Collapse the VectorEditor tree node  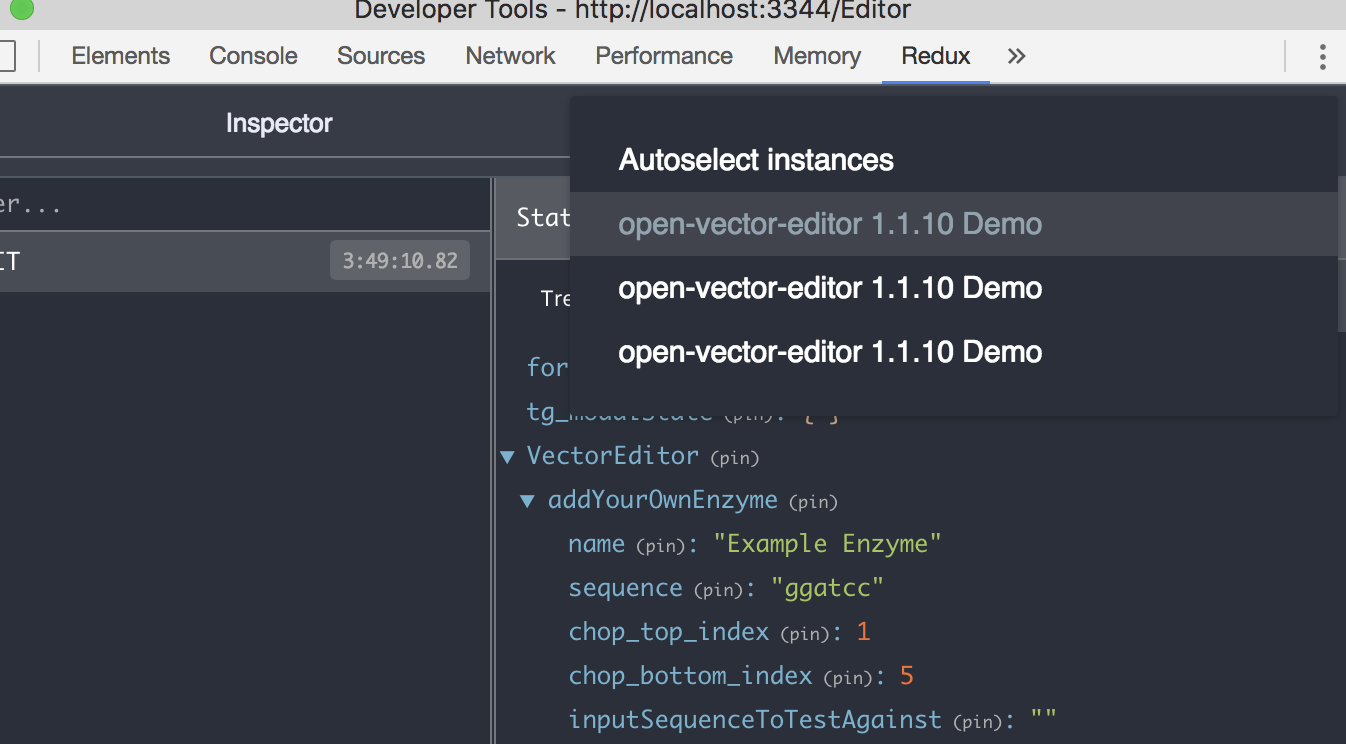point(507,457)
